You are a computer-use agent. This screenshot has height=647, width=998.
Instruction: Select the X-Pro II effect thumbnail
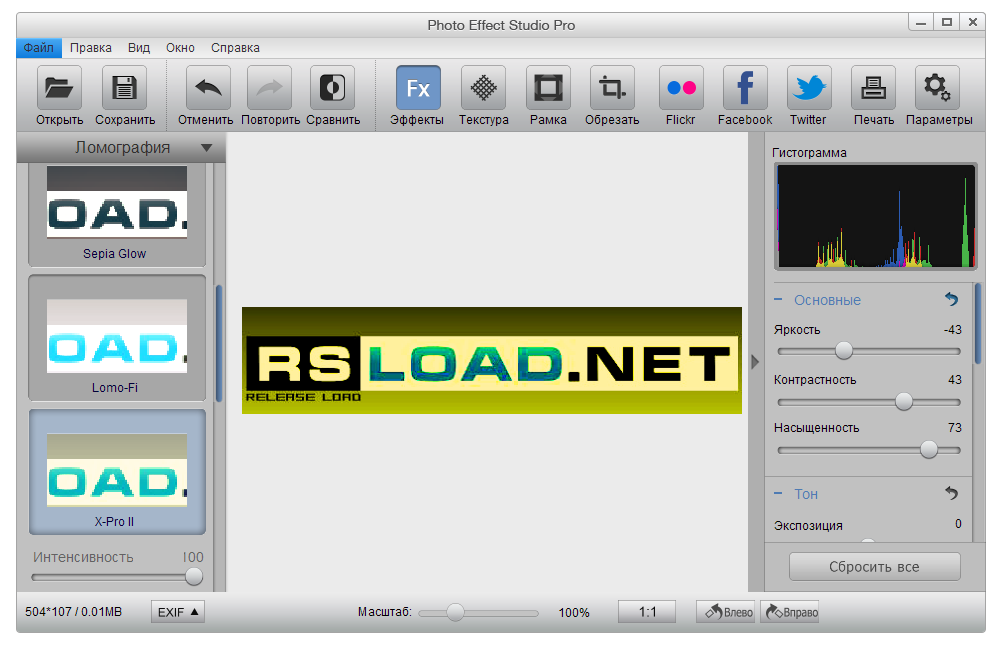pyautogui.click(x=117, y=470)
